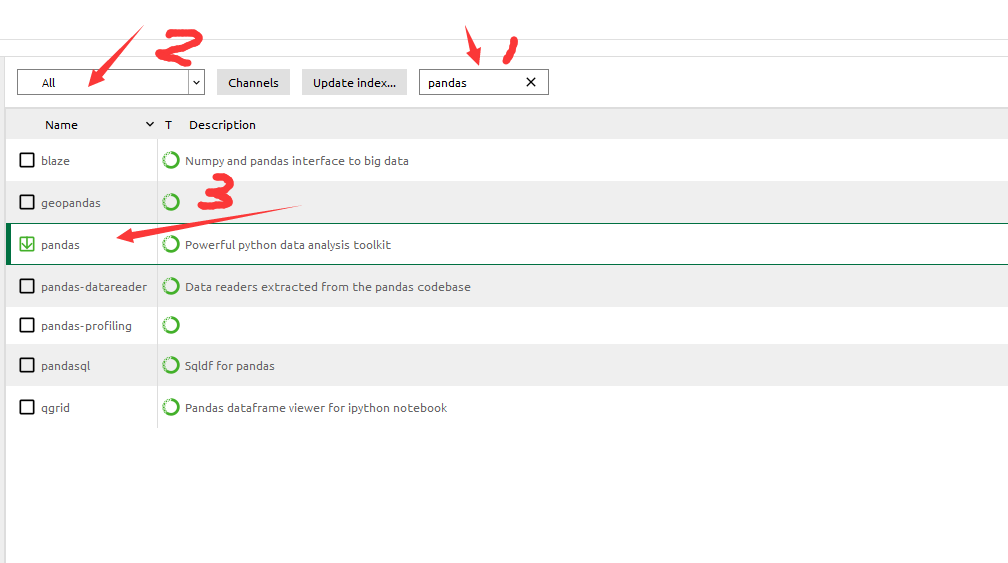1008x563 pixels.
Task: Select the pandas-datareader package name
Action: [x=94, y=287]
